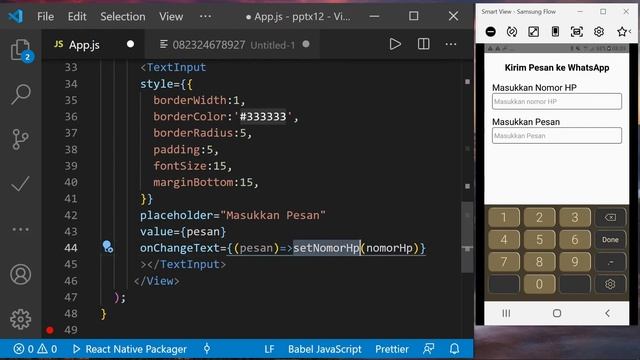Click the setNomorHp text on line 44
Screen dimensions: 640x360
click(x=326, y=248)
